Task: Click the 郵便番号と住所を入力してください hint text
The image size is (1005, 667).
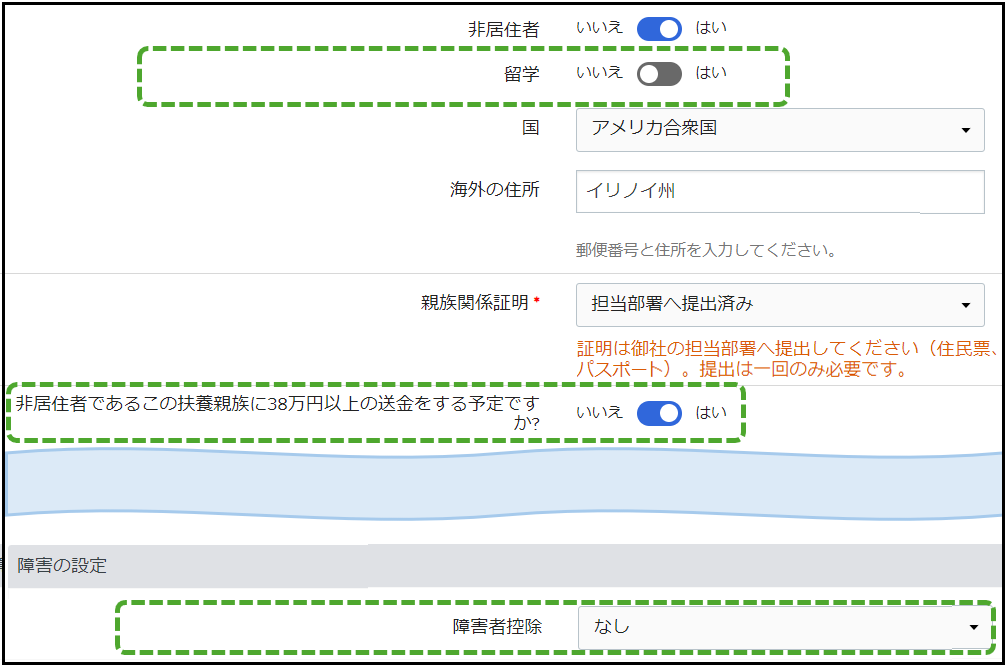Action: click(x=706, y=250)
